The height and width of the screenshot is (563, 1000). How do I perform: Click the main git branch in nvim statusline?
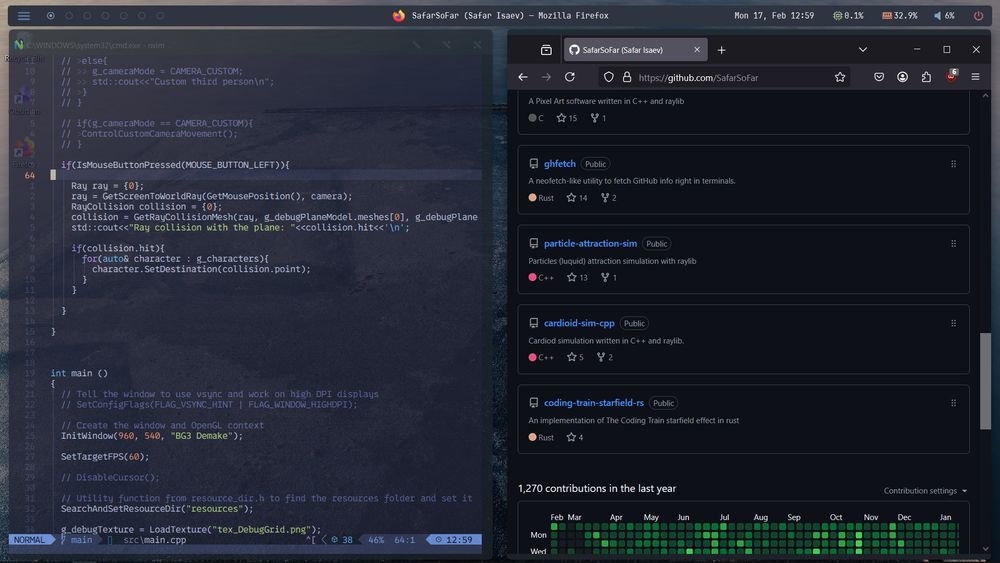[77, 540]
